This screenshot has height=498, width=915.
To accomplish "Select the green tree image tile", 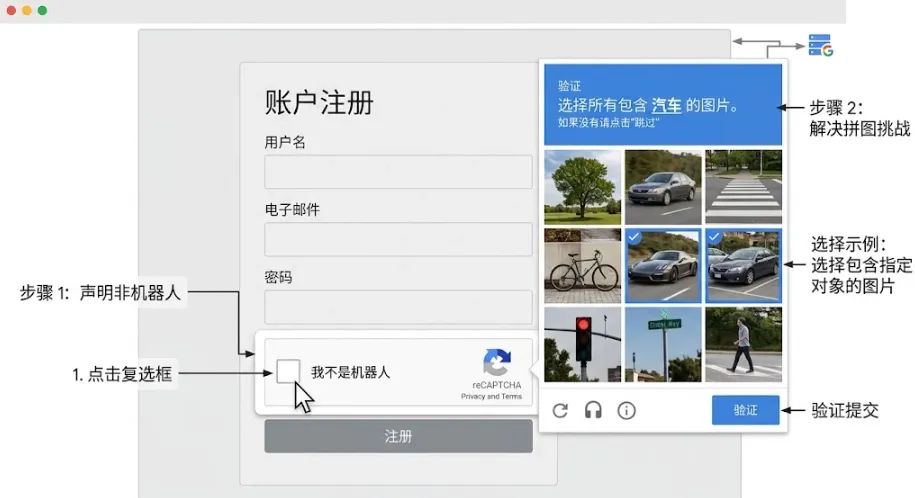I will click(582, 187).
